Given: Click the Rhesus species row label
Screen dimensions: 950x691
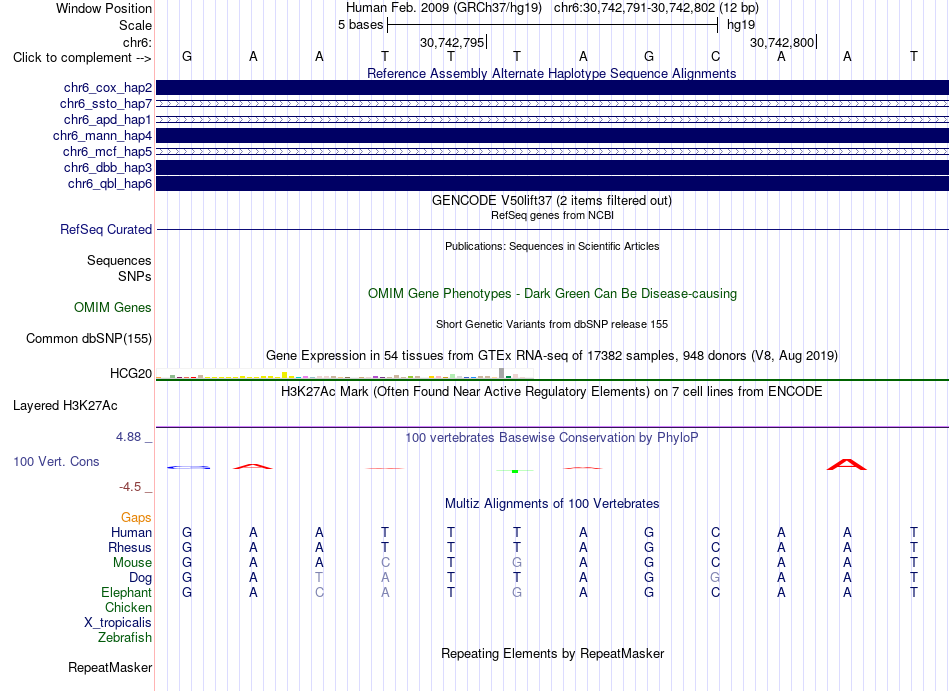Looking at the screenshot, I should 130,547.
